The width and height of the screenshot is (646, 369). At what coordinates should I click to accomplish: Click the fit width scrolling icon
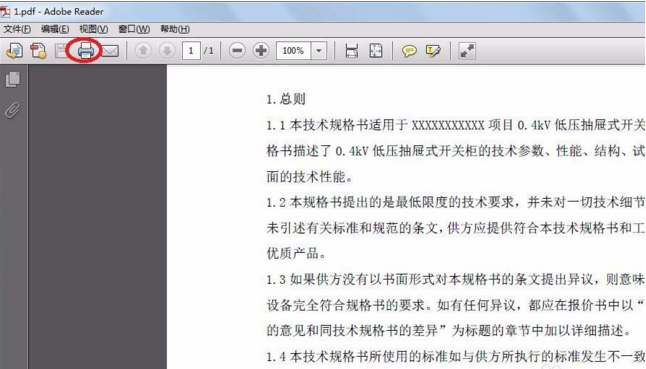(351, 51)
